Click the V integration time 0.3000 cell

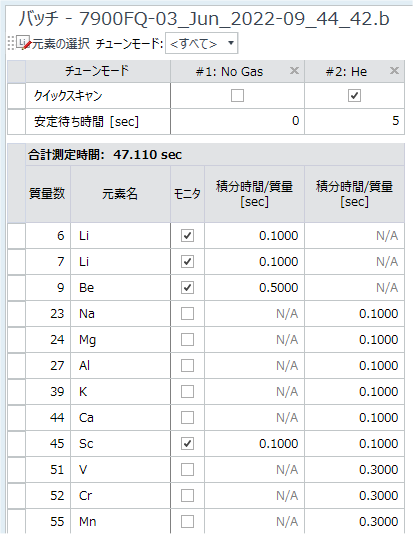354,470
